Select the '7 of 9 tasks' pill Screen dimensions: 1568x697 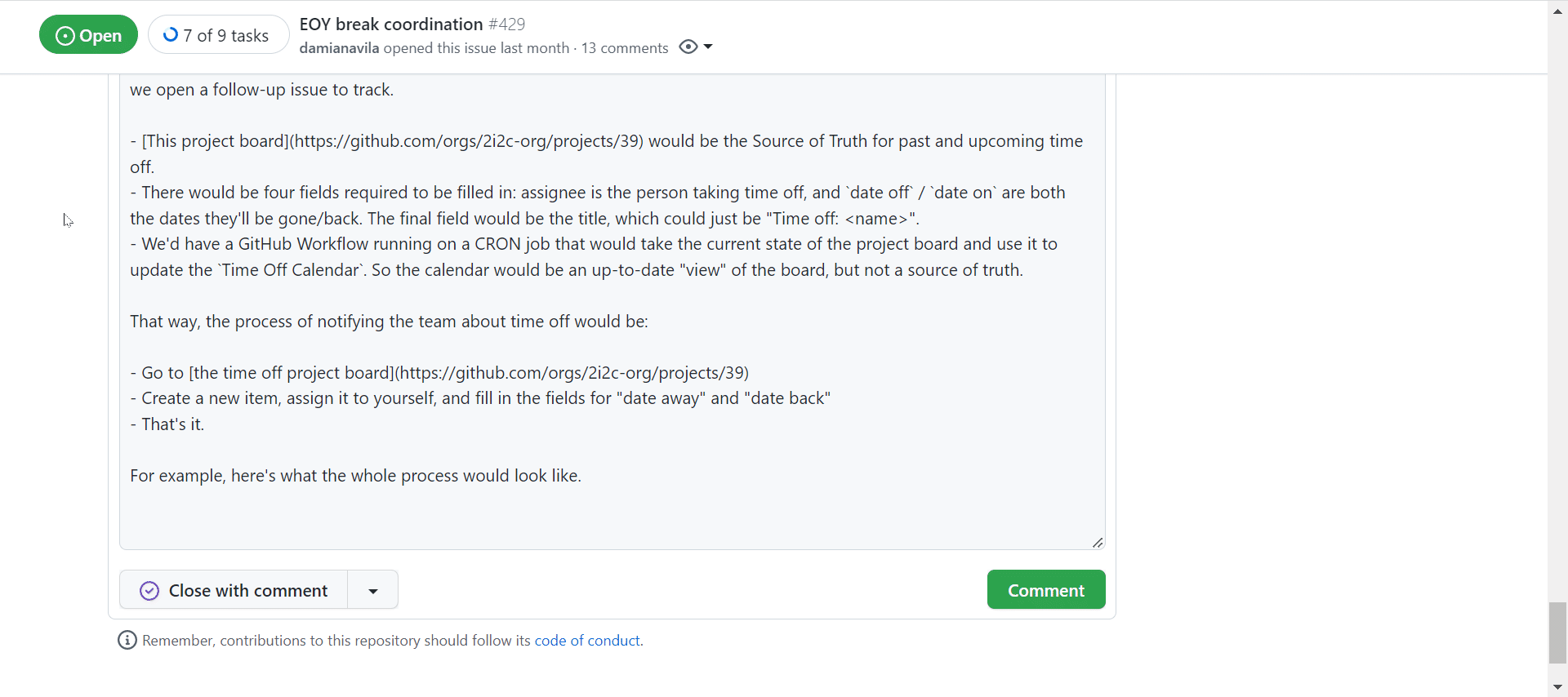[217, 35]
